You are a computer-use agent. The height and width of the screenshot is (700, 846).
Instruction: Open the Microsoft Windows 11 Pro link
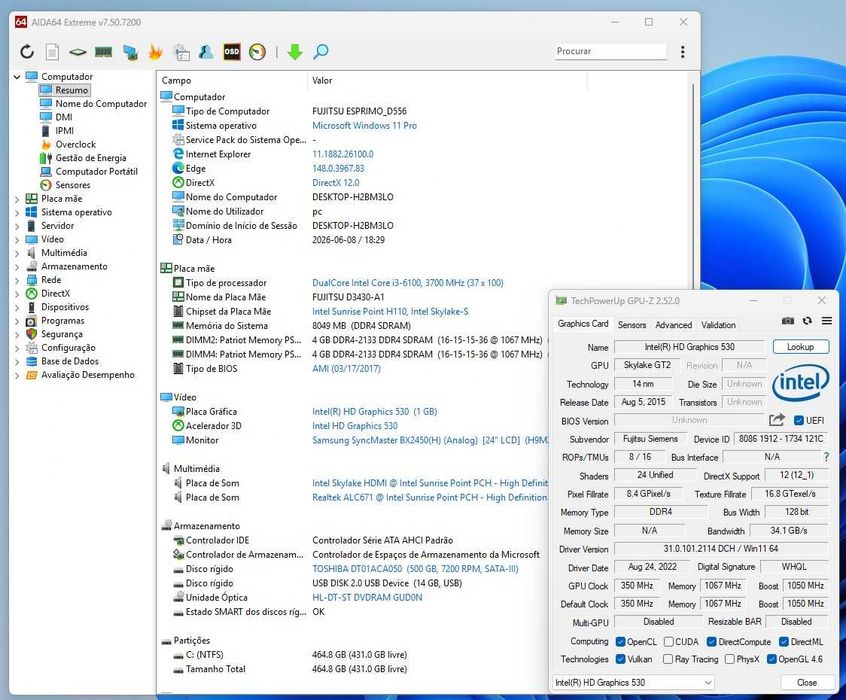tap(364, 126)
